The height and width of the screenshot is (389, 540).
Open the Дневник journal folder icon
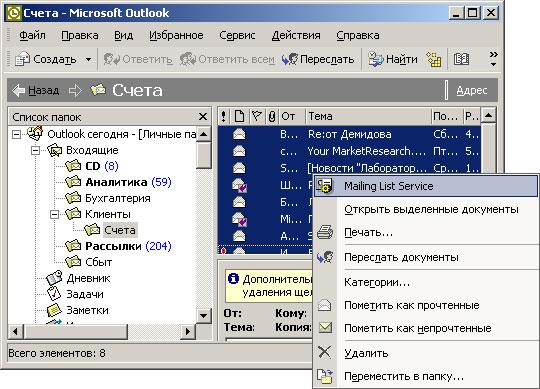tap(54, 278)
